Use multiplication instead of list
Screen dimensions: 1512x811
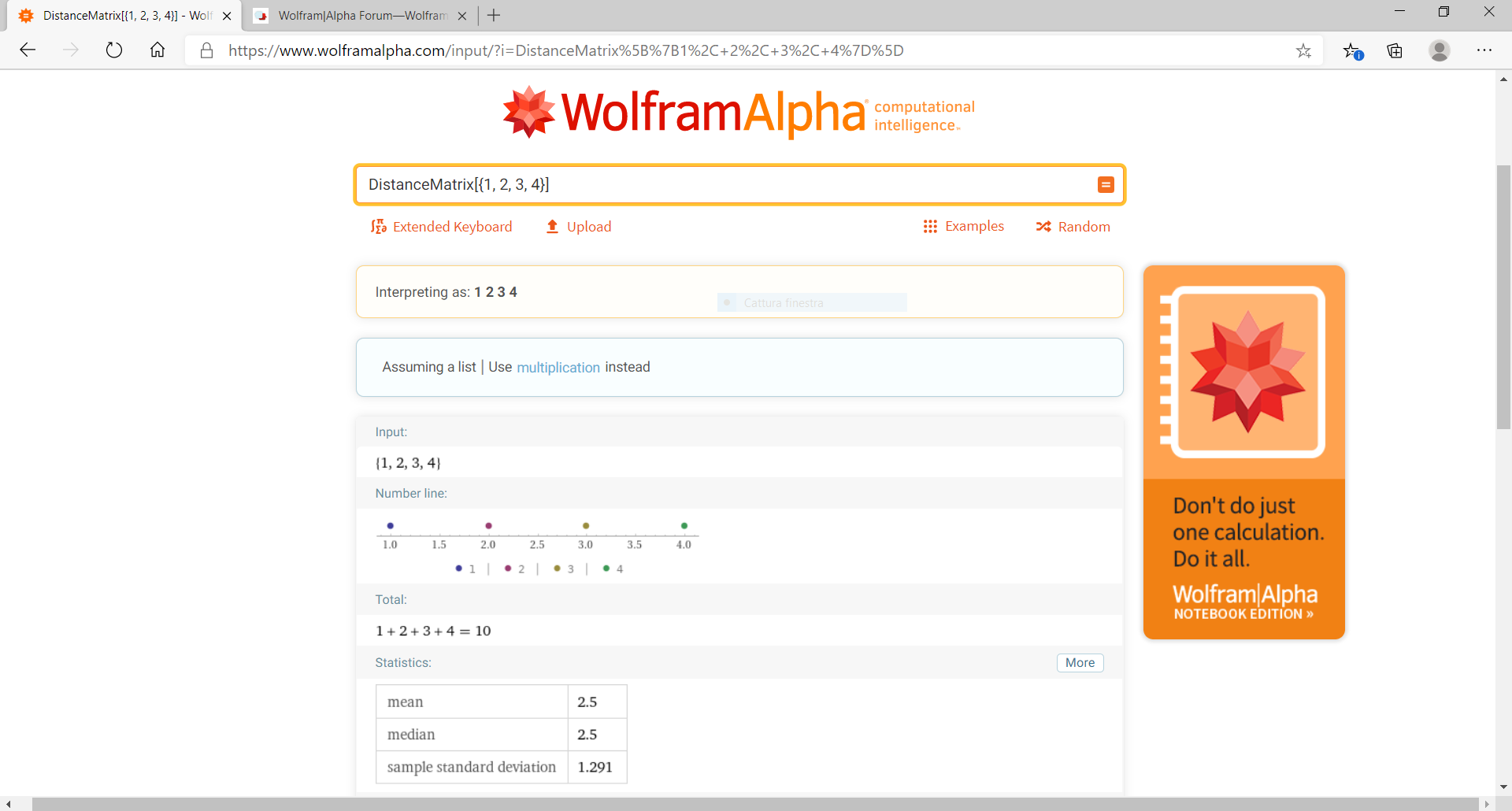[558, 367]
